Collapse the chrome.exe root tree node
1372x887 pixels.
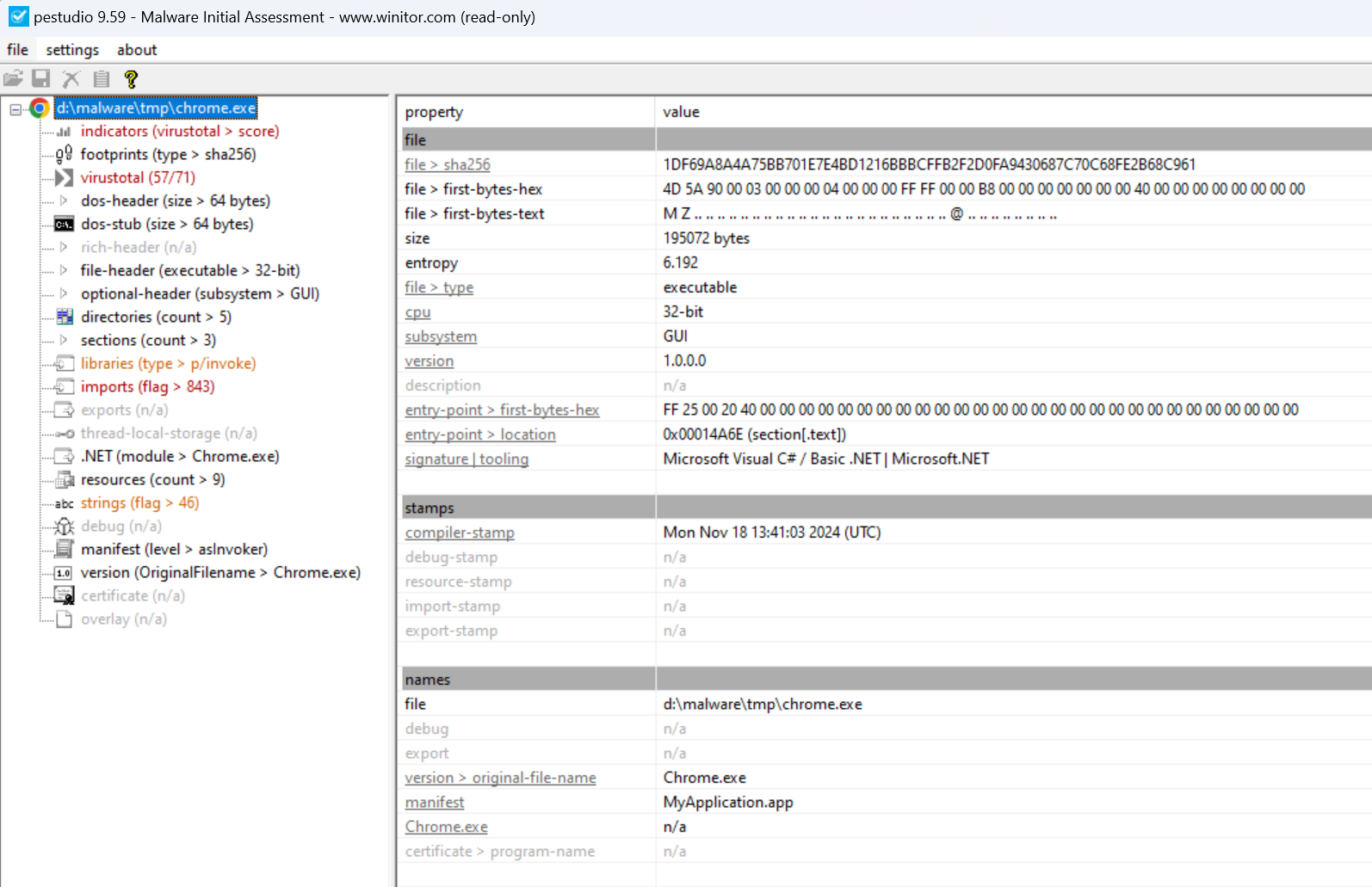tap(15, 109)
